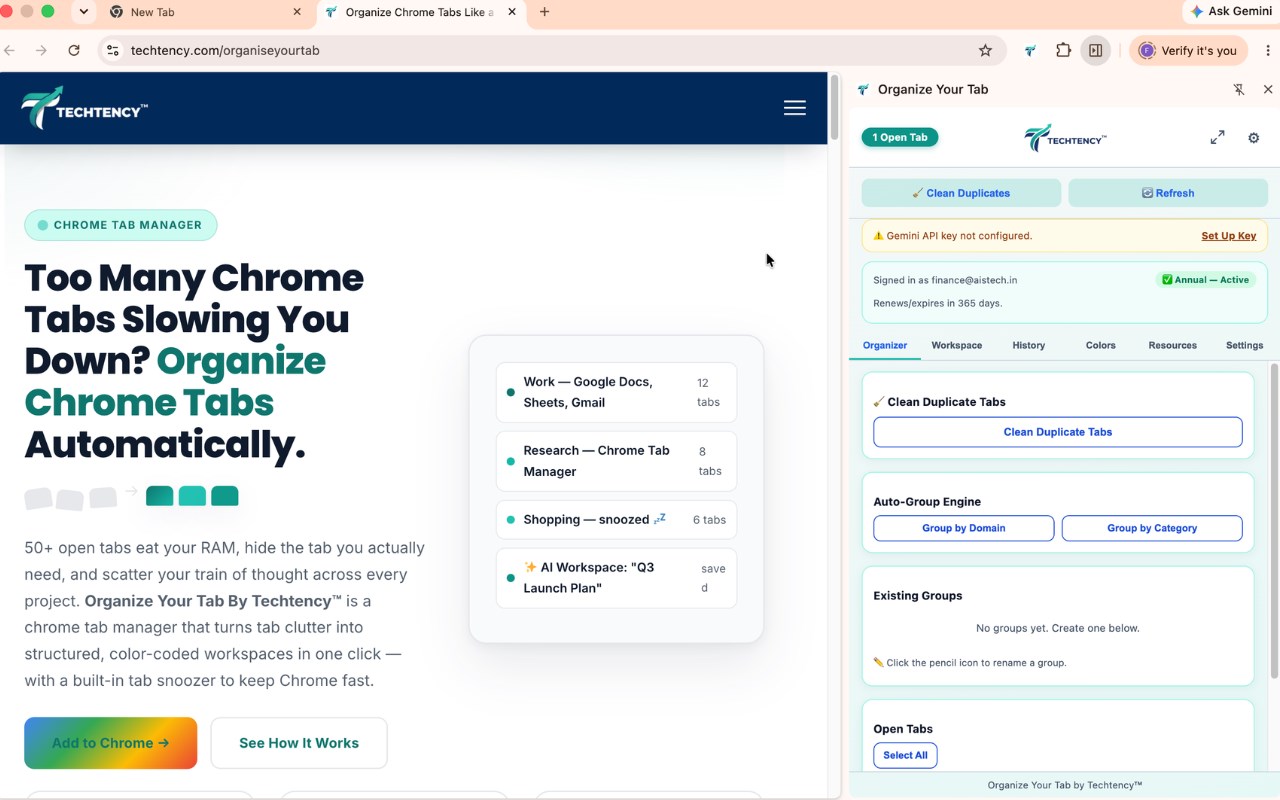Click the CHROME TAB MANAGER badge

[121, 225]
